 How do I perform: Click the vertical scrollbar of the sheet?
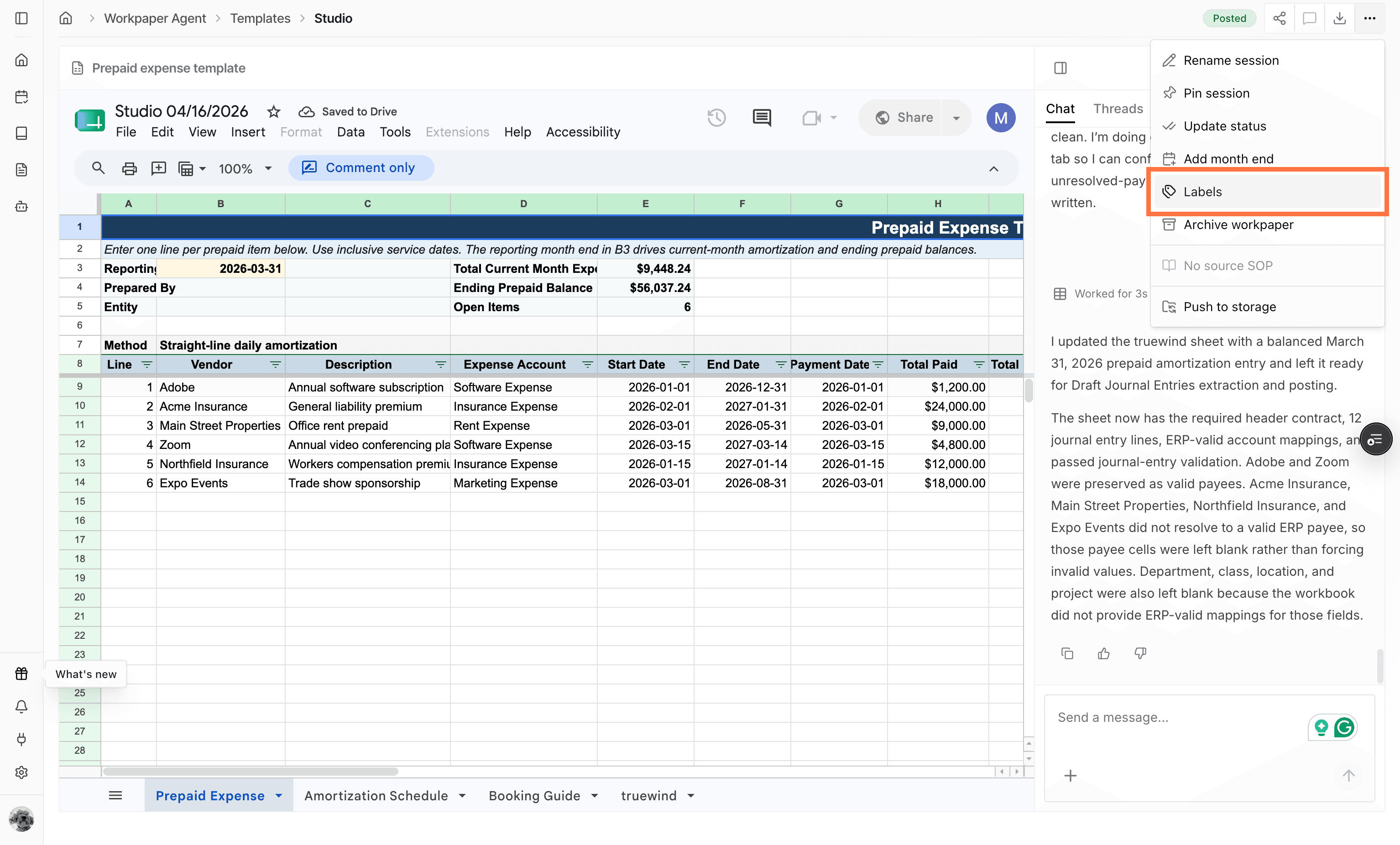tap(1029, 391)
